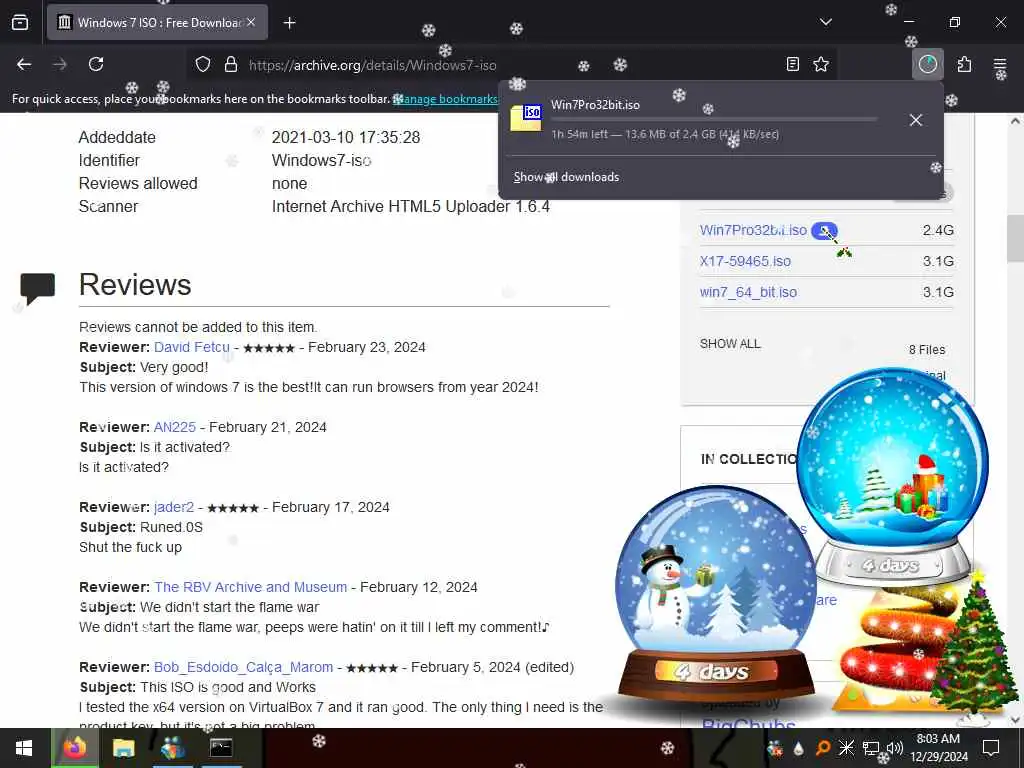Click the gifts snow globe countdown widget
1024x768 pixels.
click(x=892, y=476)
